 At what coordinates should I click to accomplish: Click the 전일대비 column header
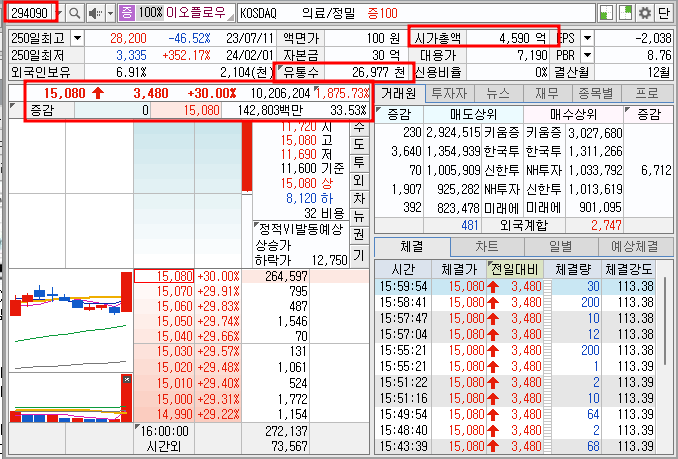515,270
